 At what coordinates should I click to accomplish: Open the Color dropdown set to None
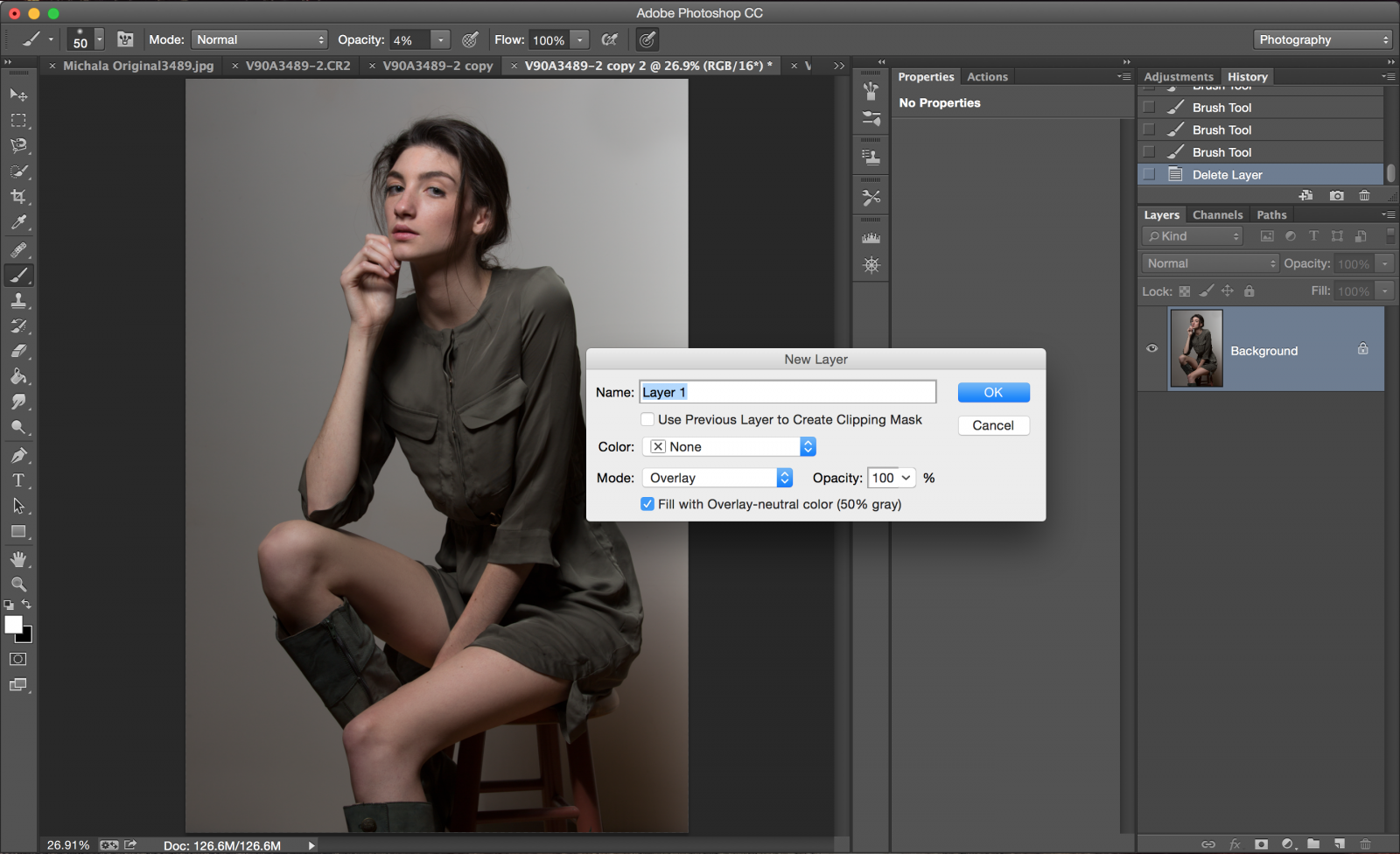click(729, 447)
